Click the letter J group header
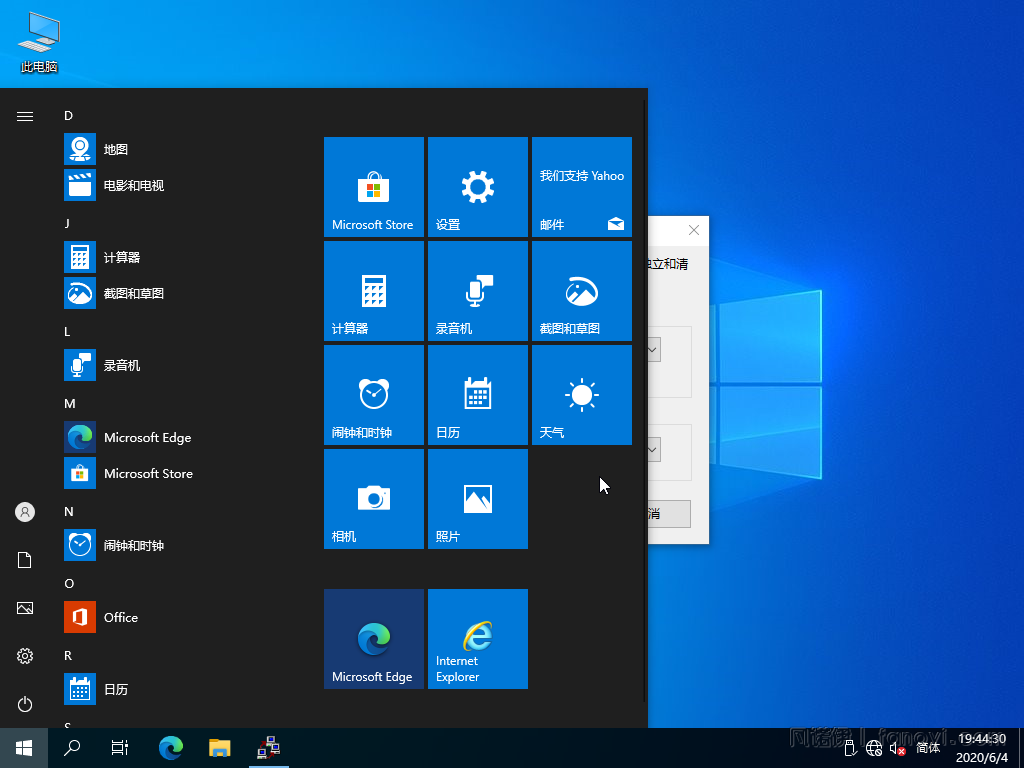This screenshot has width=1024, height=768. [67, 223]
